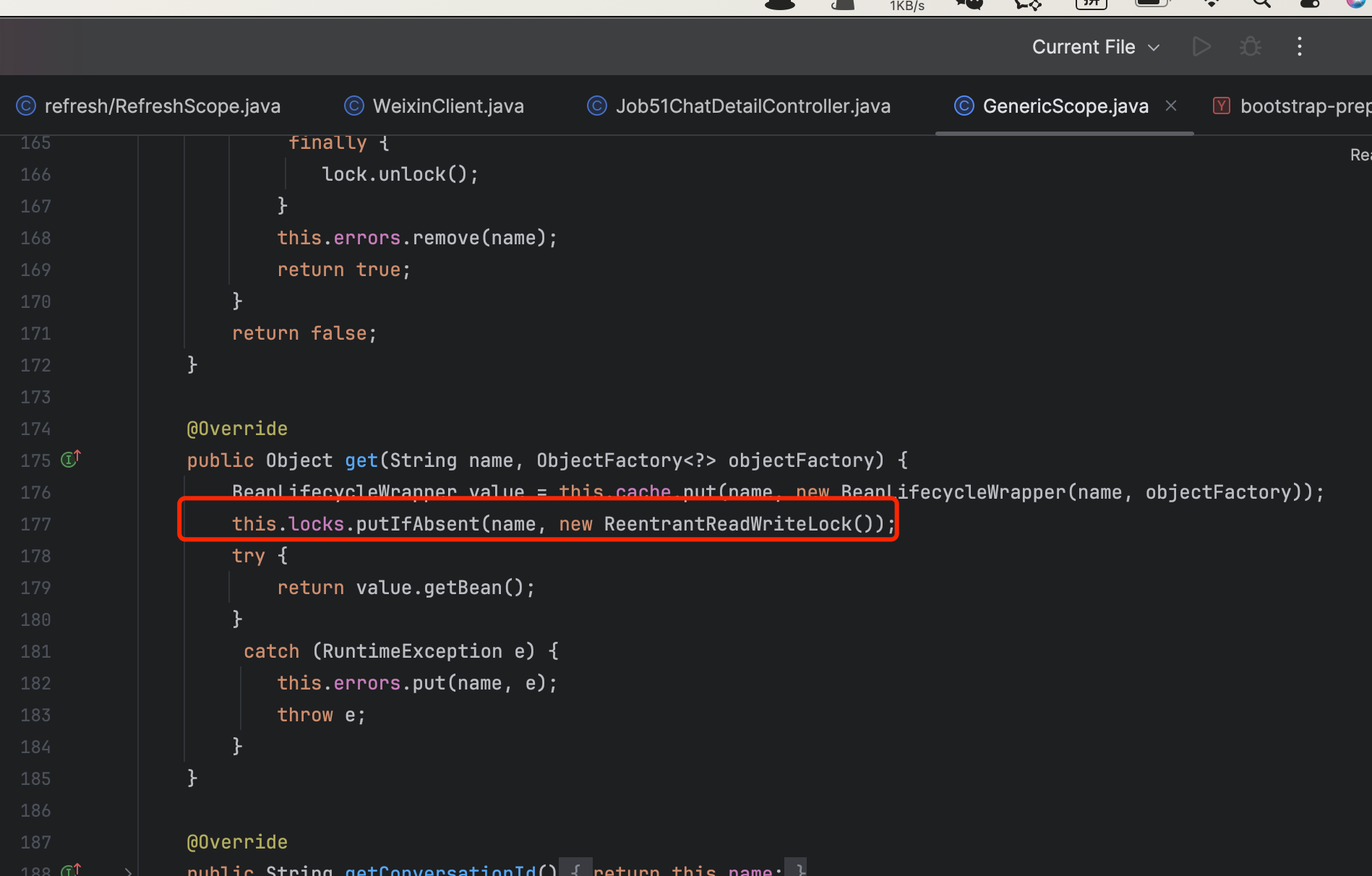Click the implements-method gutter icon on line 175

coord(70,459)
